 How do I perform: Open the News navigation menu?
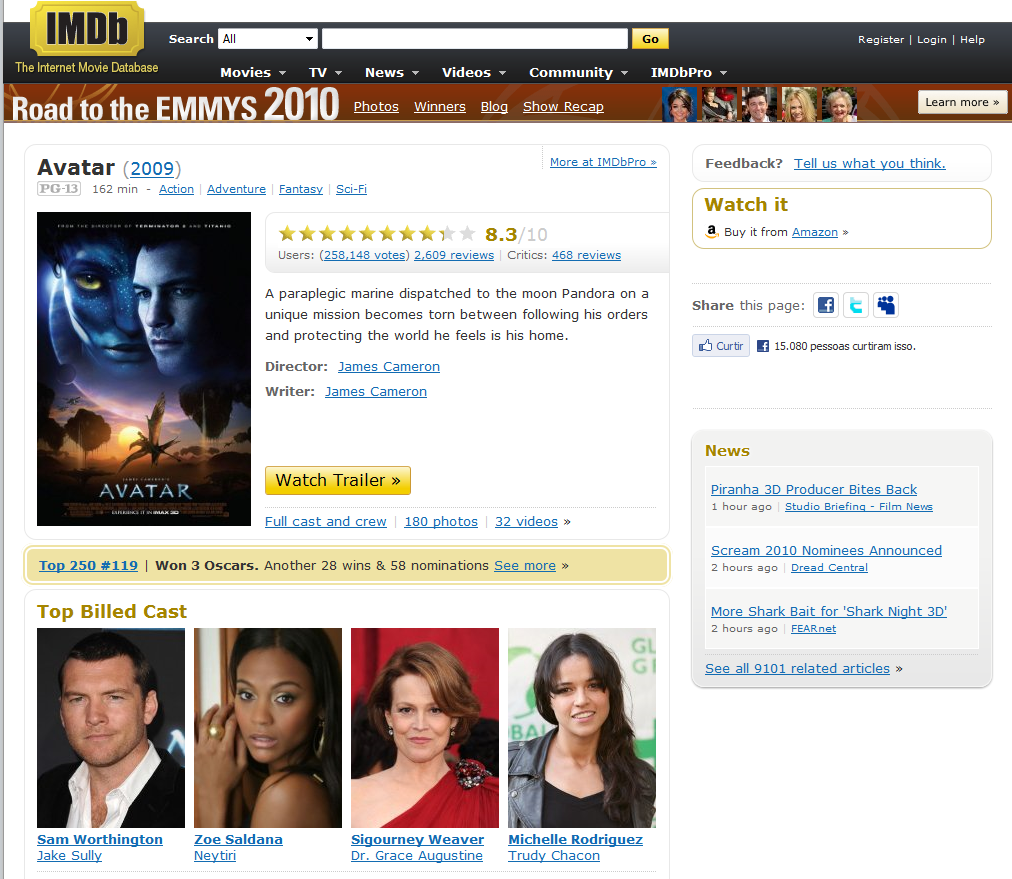[391, 72]
